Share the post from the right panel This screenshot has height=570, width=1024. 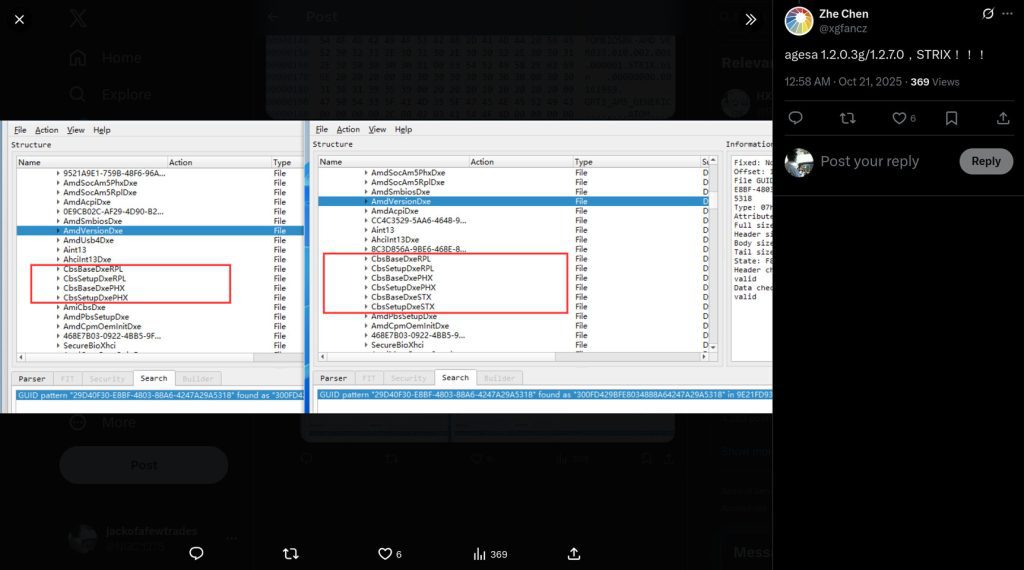click(x=1003, y=118)
